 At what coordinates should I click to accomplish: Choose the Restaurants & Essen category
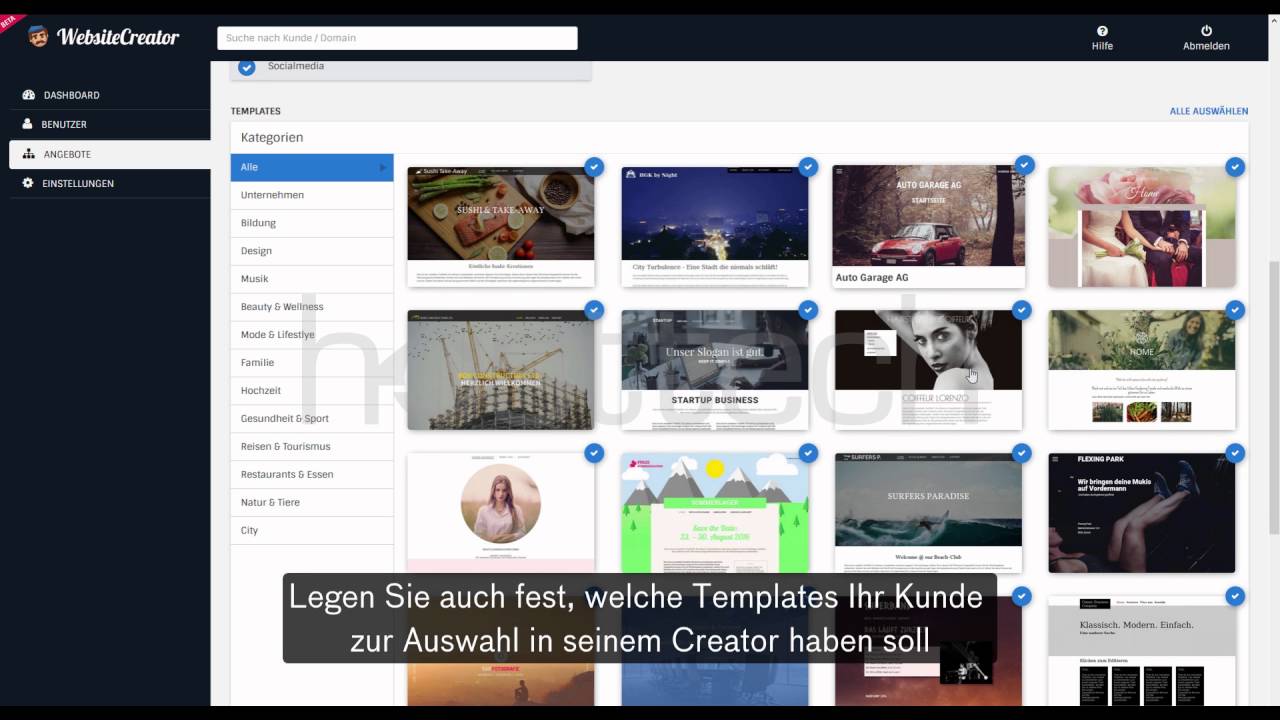tap(287, 474)
